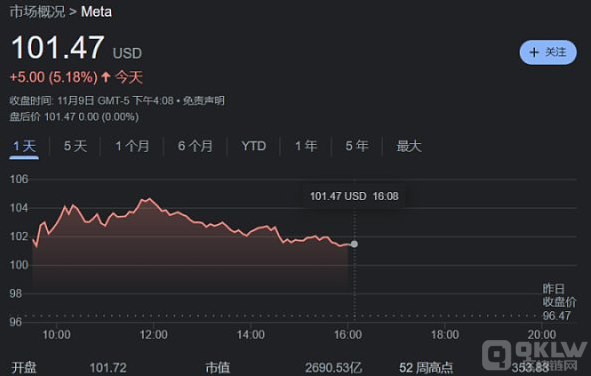The height and width of the screenshot is (376, 591).
Task: Click the 昨日收盘价 96.47 label
Action: pyautogui.click(x=559, y=302)
